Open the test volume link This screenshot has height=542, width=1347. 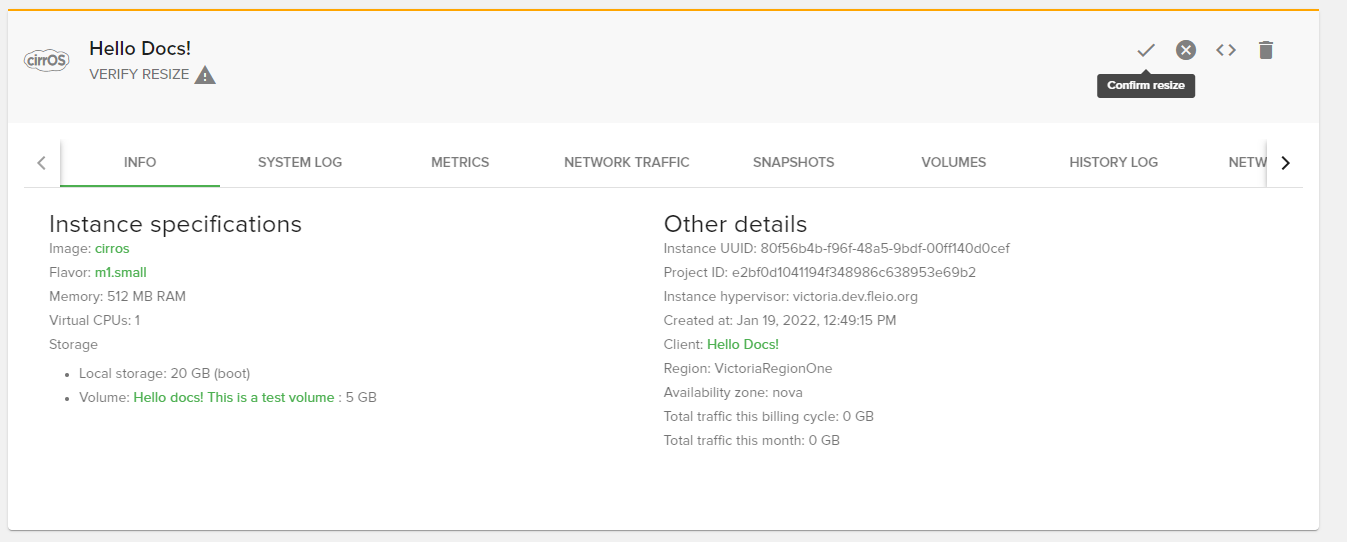(234, 397)
